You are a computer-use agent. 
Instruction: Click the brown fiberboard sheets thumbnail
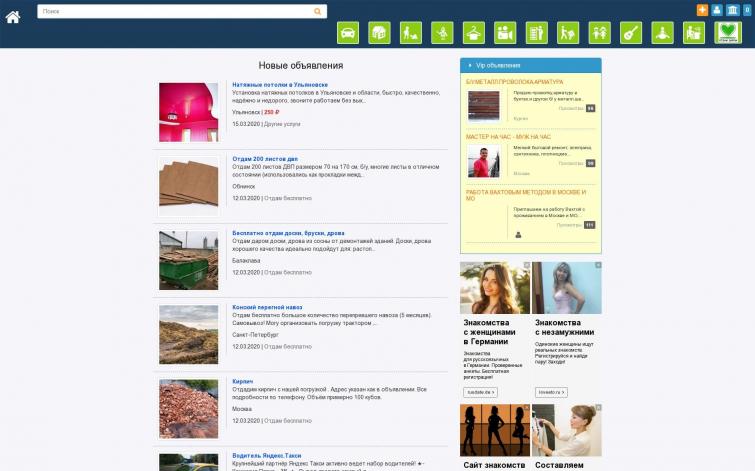(189, 186)
